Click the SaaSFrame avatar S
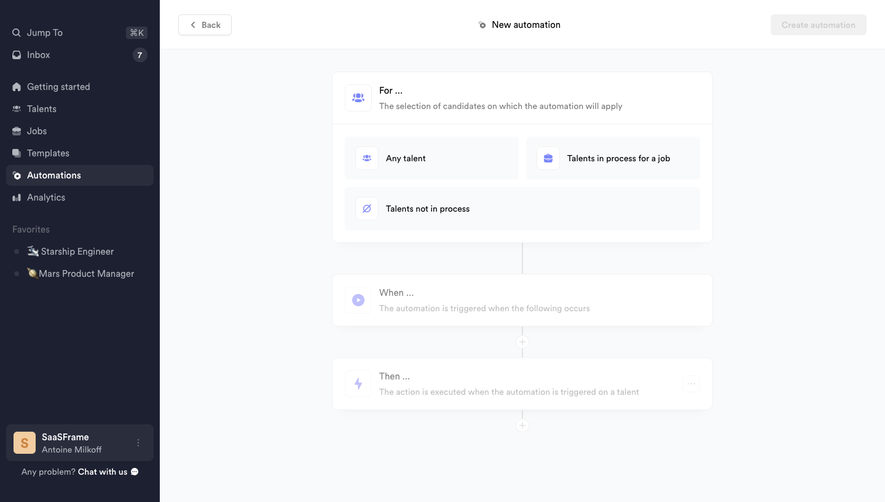Screen dimensions: 885x502 24,443
